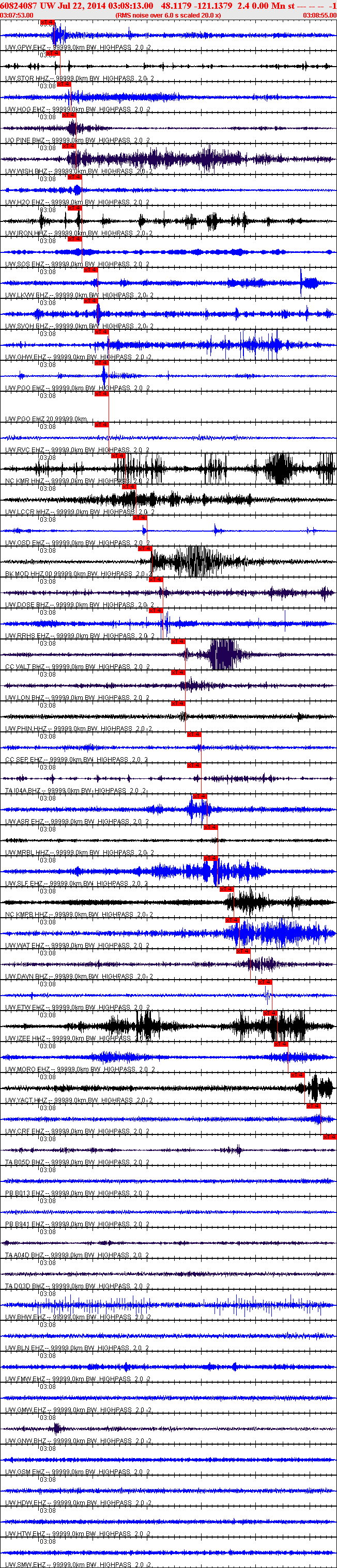
Task: Select the UW YACT HHZ station label
Action: (x=79, y=1101)
